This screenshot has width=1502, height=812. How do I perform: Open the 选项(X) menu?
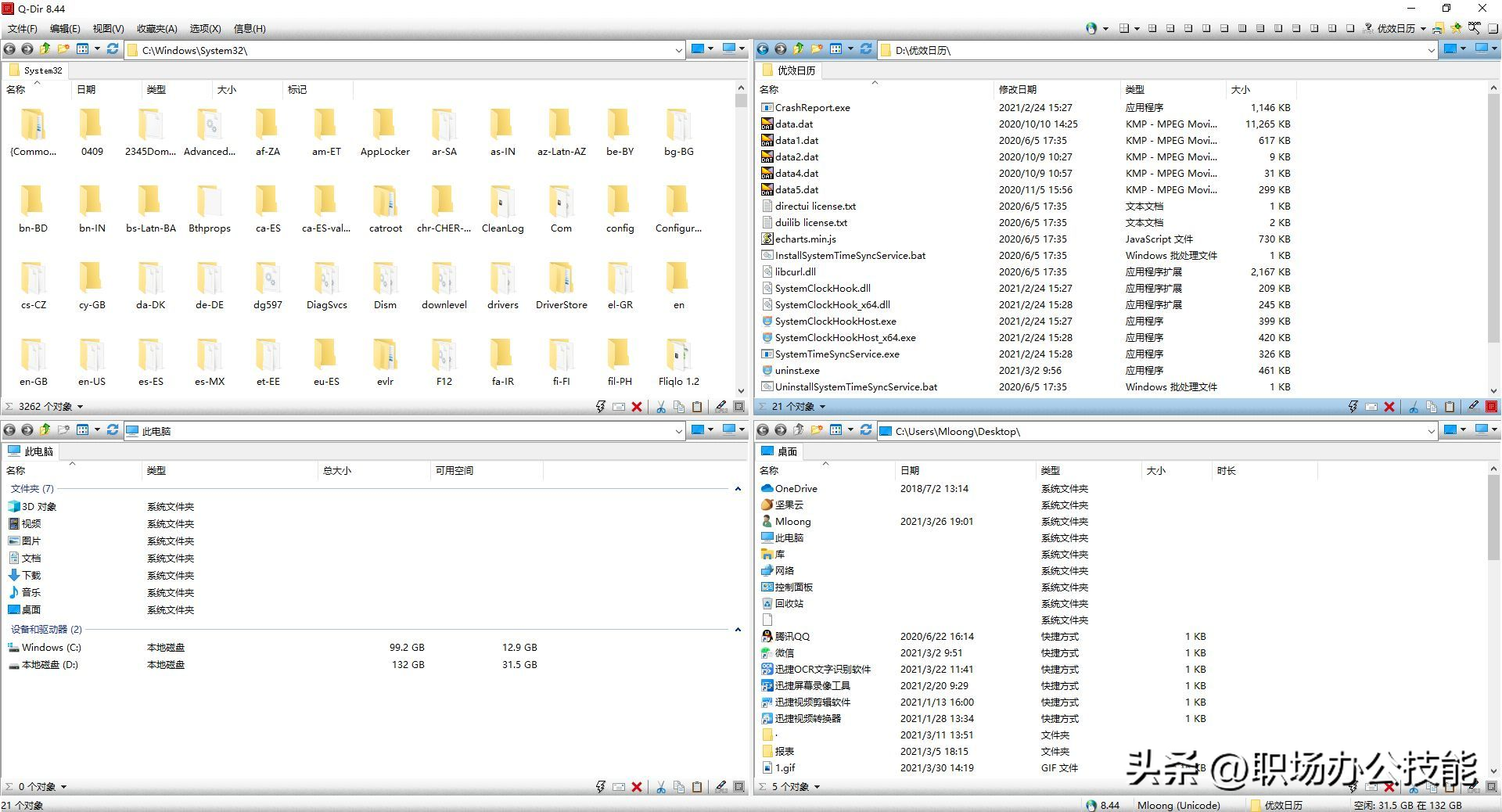(205, 29)
